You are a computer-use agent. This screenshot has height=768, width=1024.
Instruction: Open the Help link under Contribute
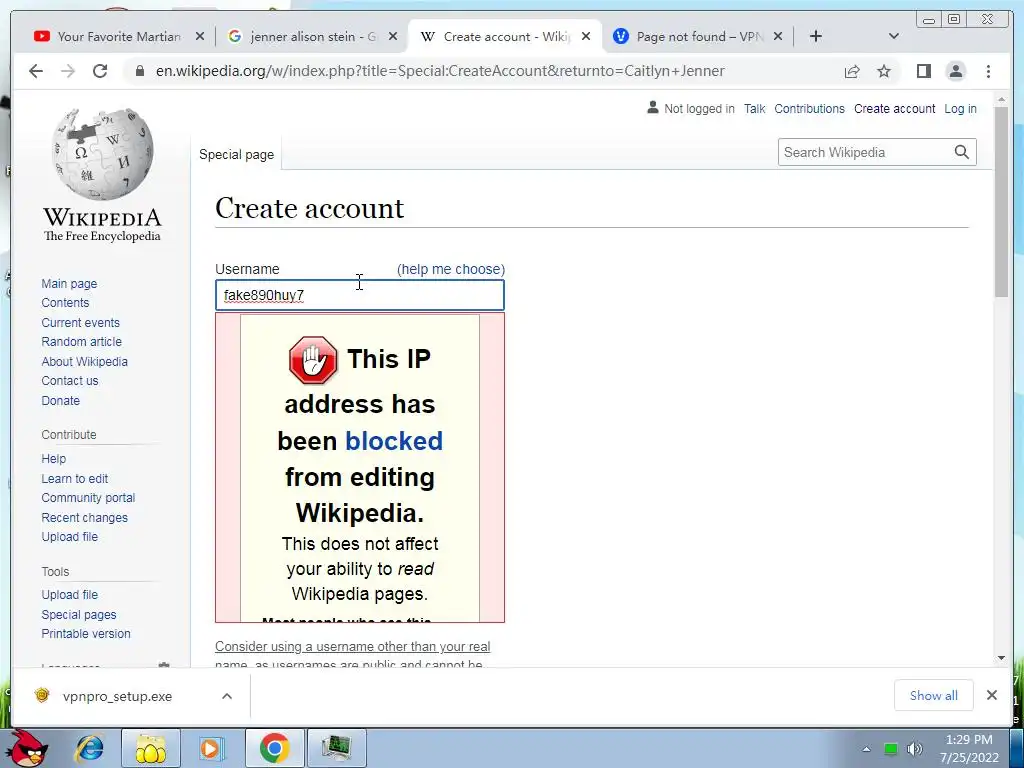click(x=54, y=459)
